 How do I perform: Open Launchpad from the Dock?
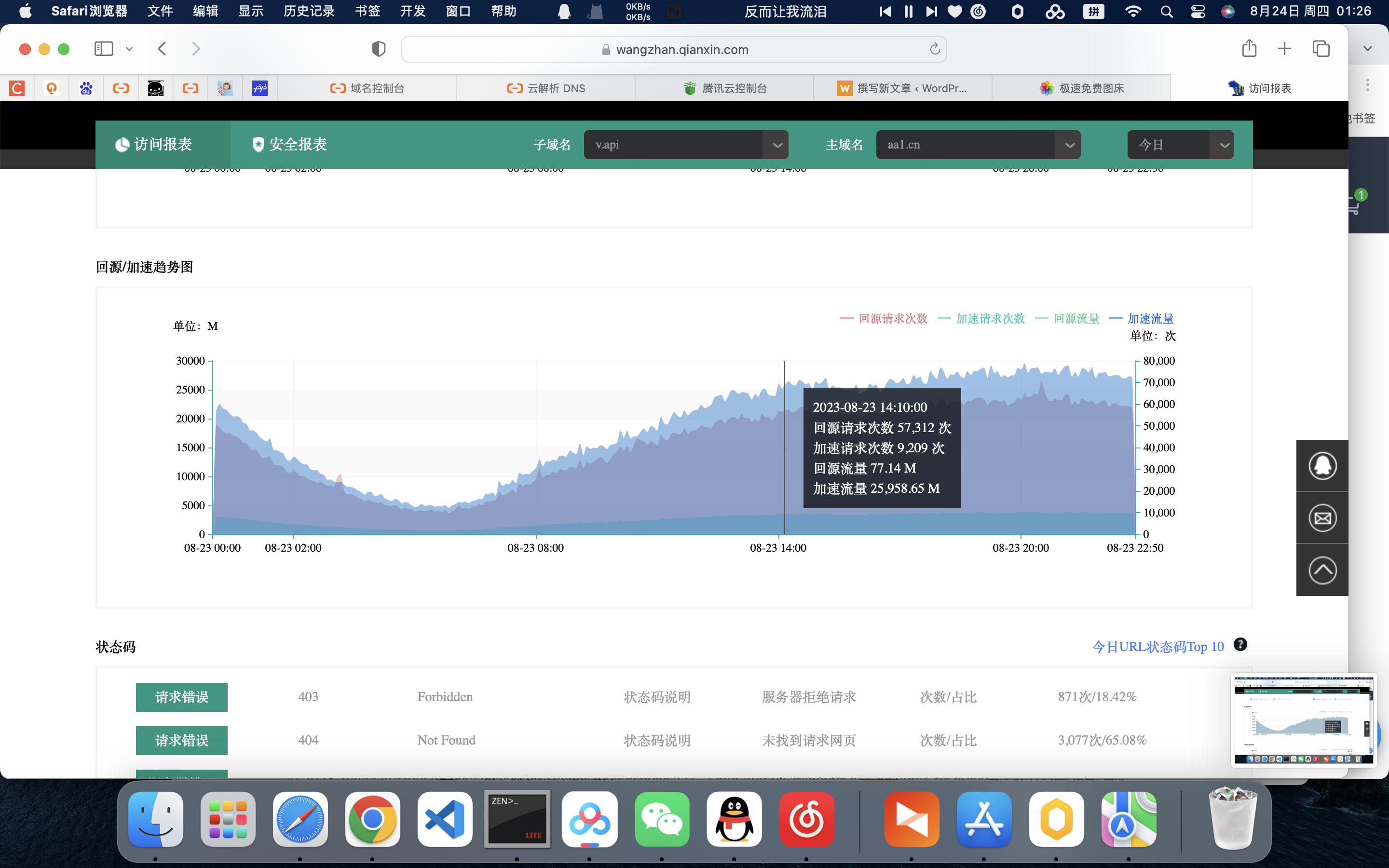click(228, 819)
